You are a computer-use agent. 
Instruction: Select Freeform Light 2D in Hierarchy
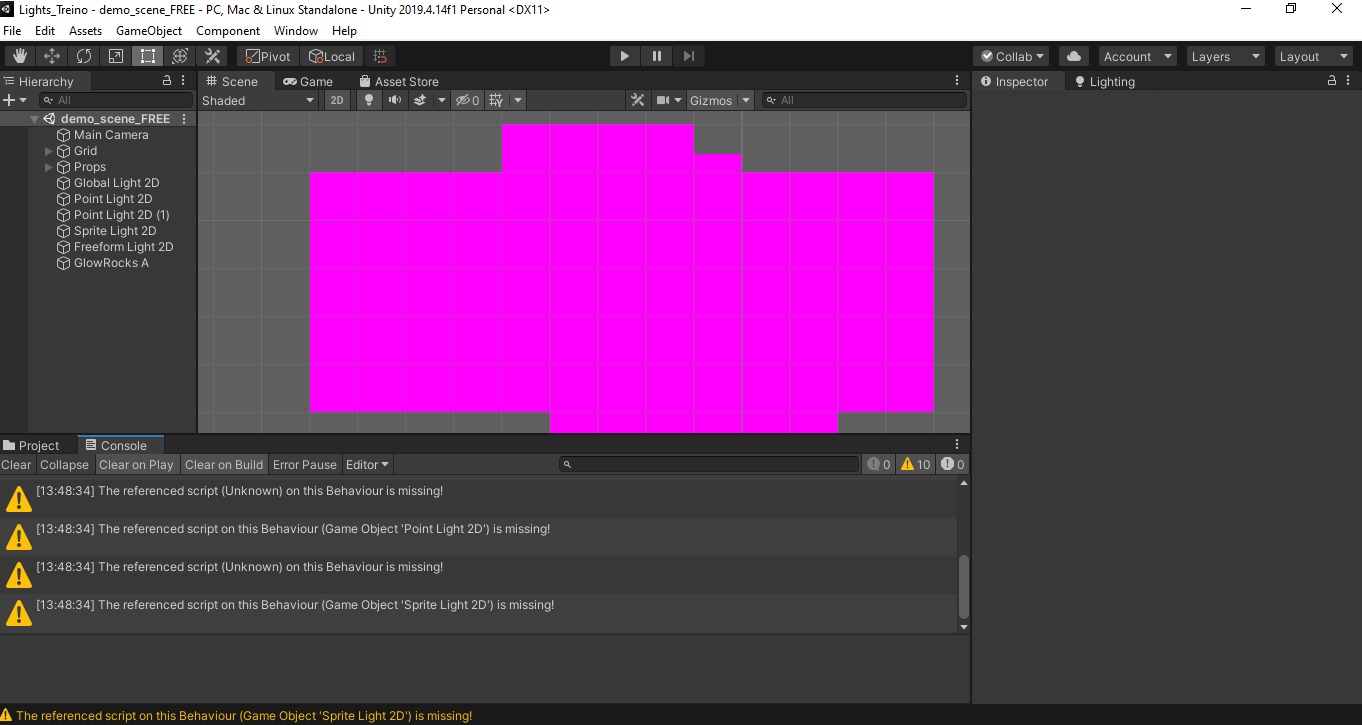click(x=123, y=247)
